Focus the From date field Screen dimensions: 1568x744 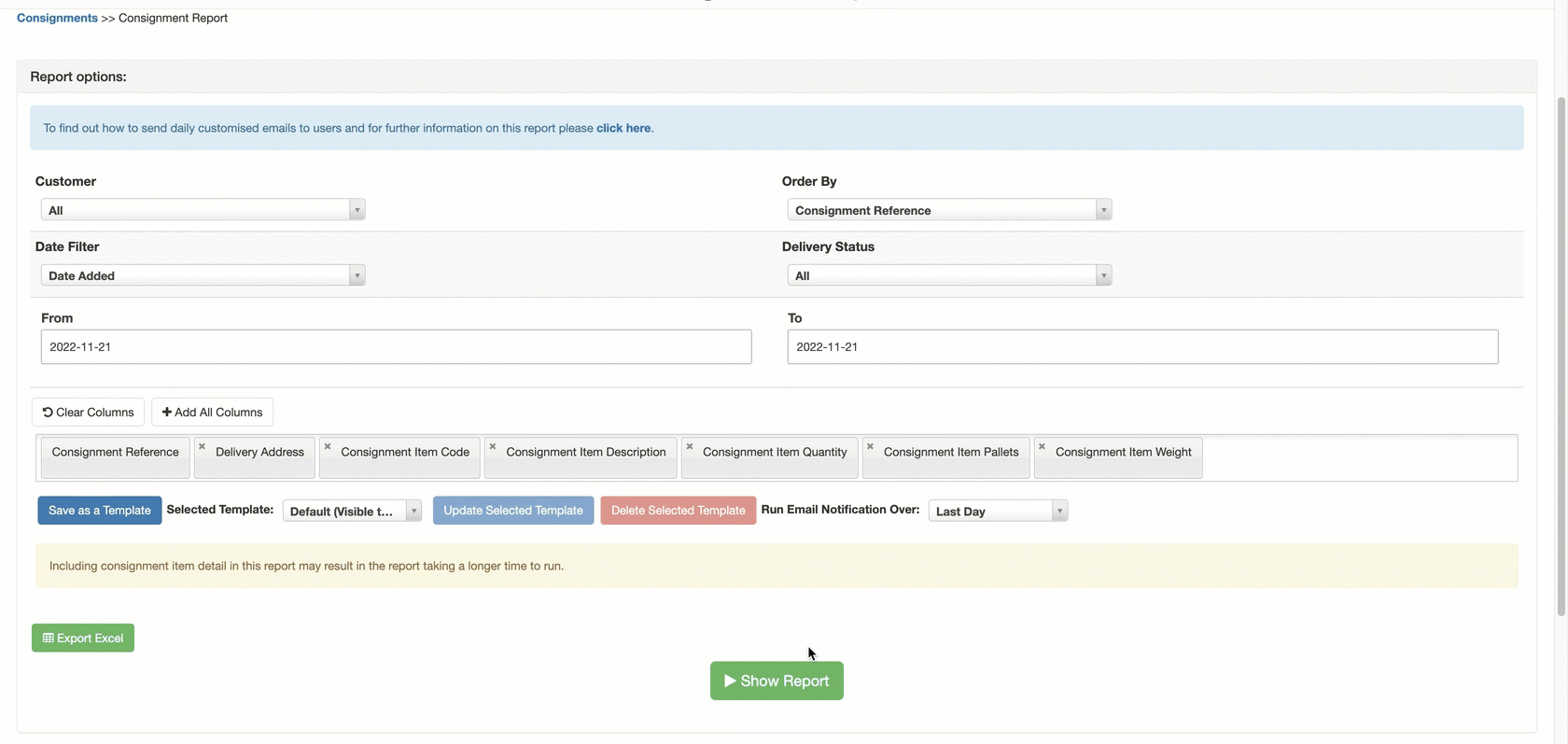(397, 346)
